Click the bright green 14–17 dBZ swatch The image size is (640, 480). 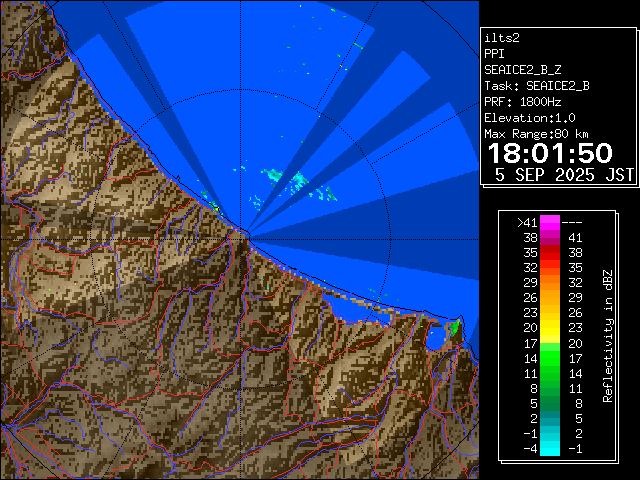click(550, 357)
